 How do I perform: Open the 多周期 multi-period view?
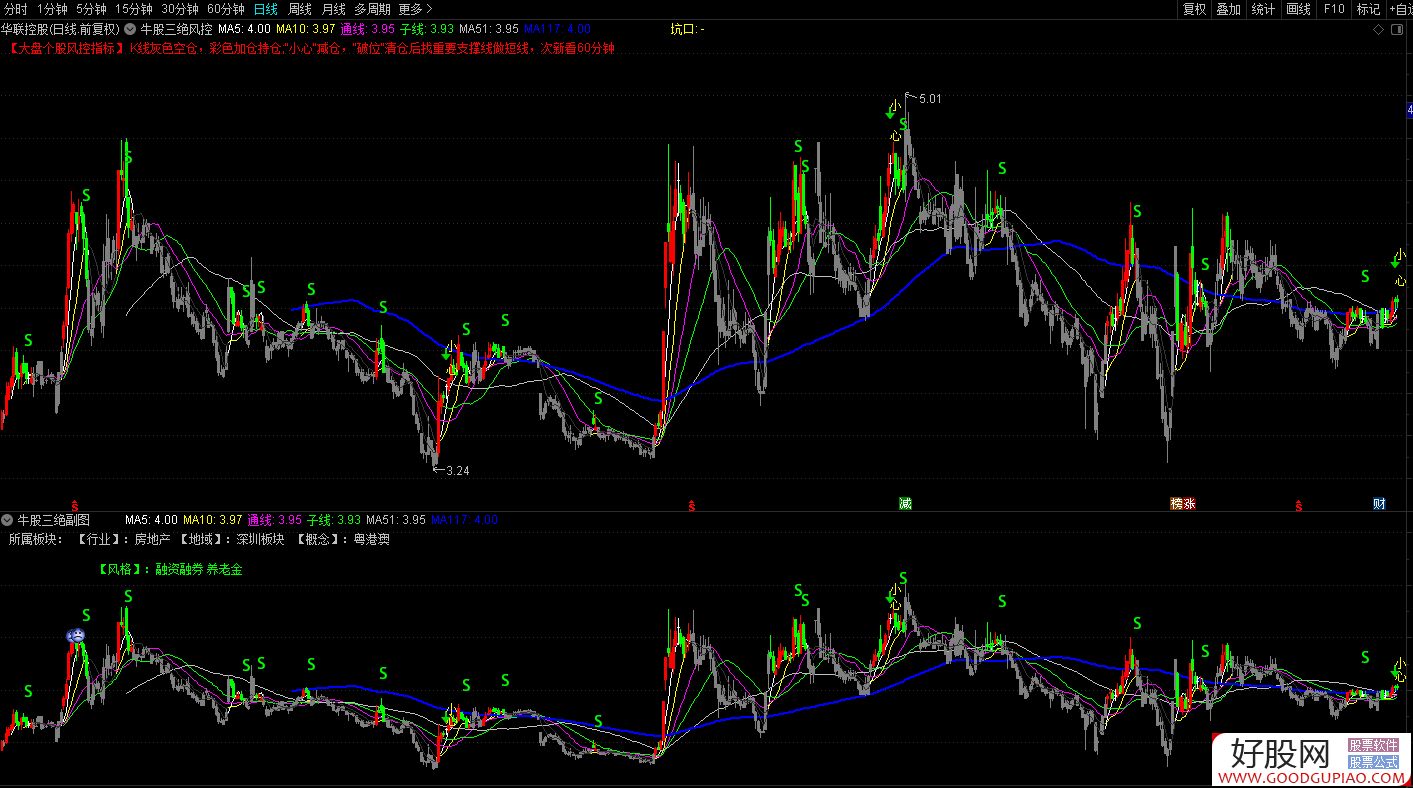[x=372, y=9]
